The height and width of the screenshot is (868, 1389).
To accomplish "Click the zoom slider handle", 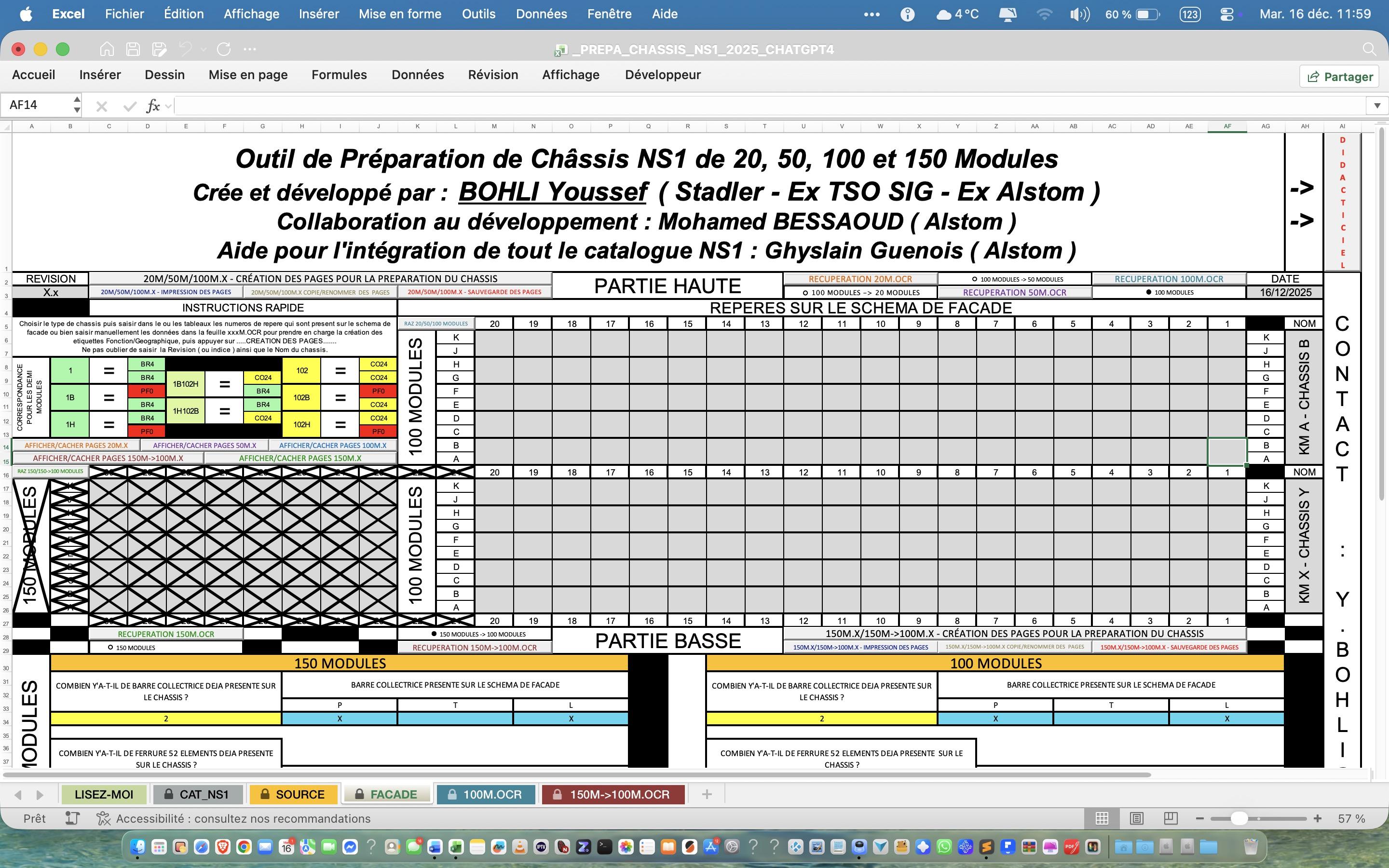I will pos(1239,819).
